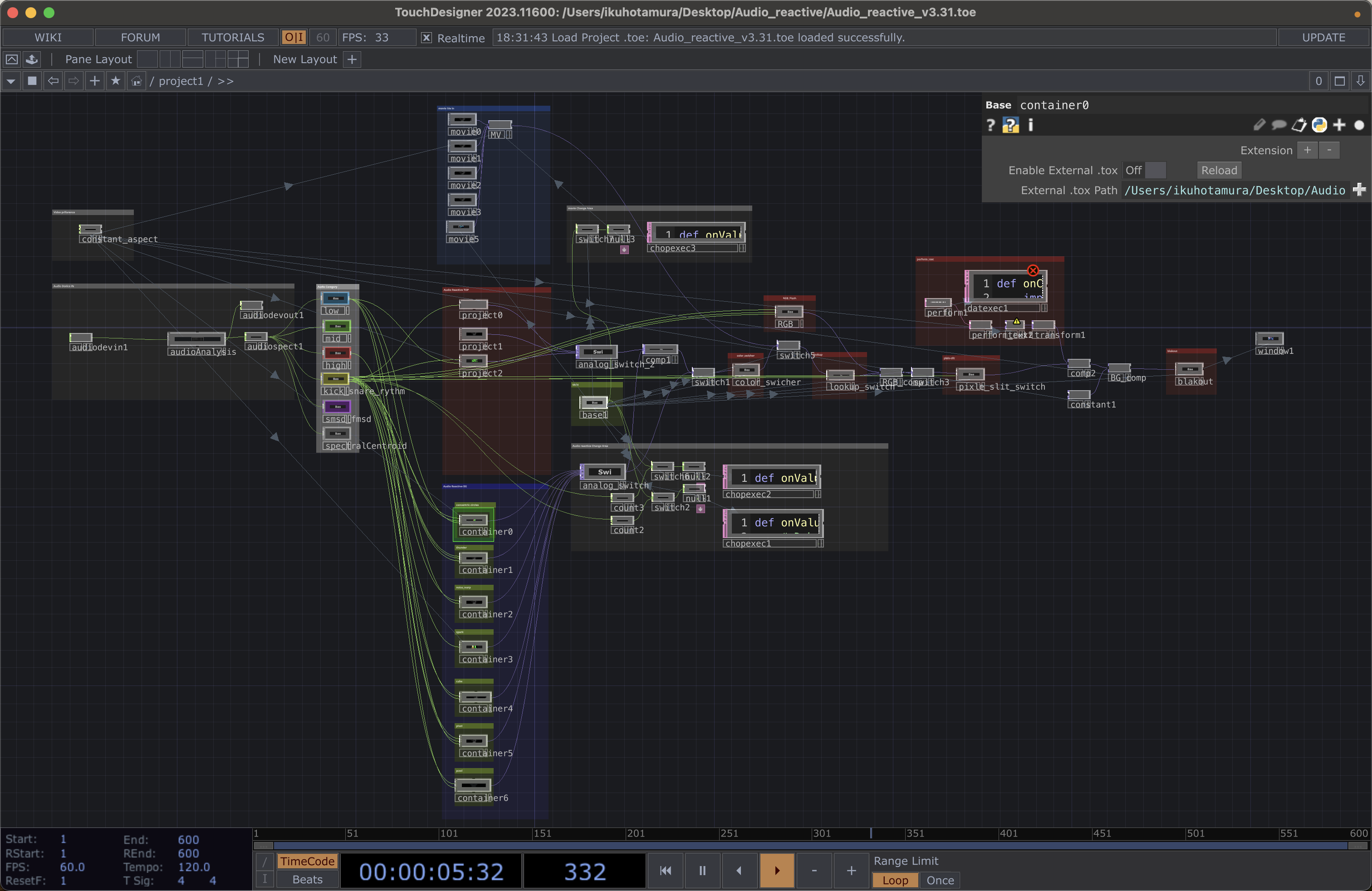Toggle the timeline slash button
This screenshot has width=1372, height=891.
pos(265,861)
